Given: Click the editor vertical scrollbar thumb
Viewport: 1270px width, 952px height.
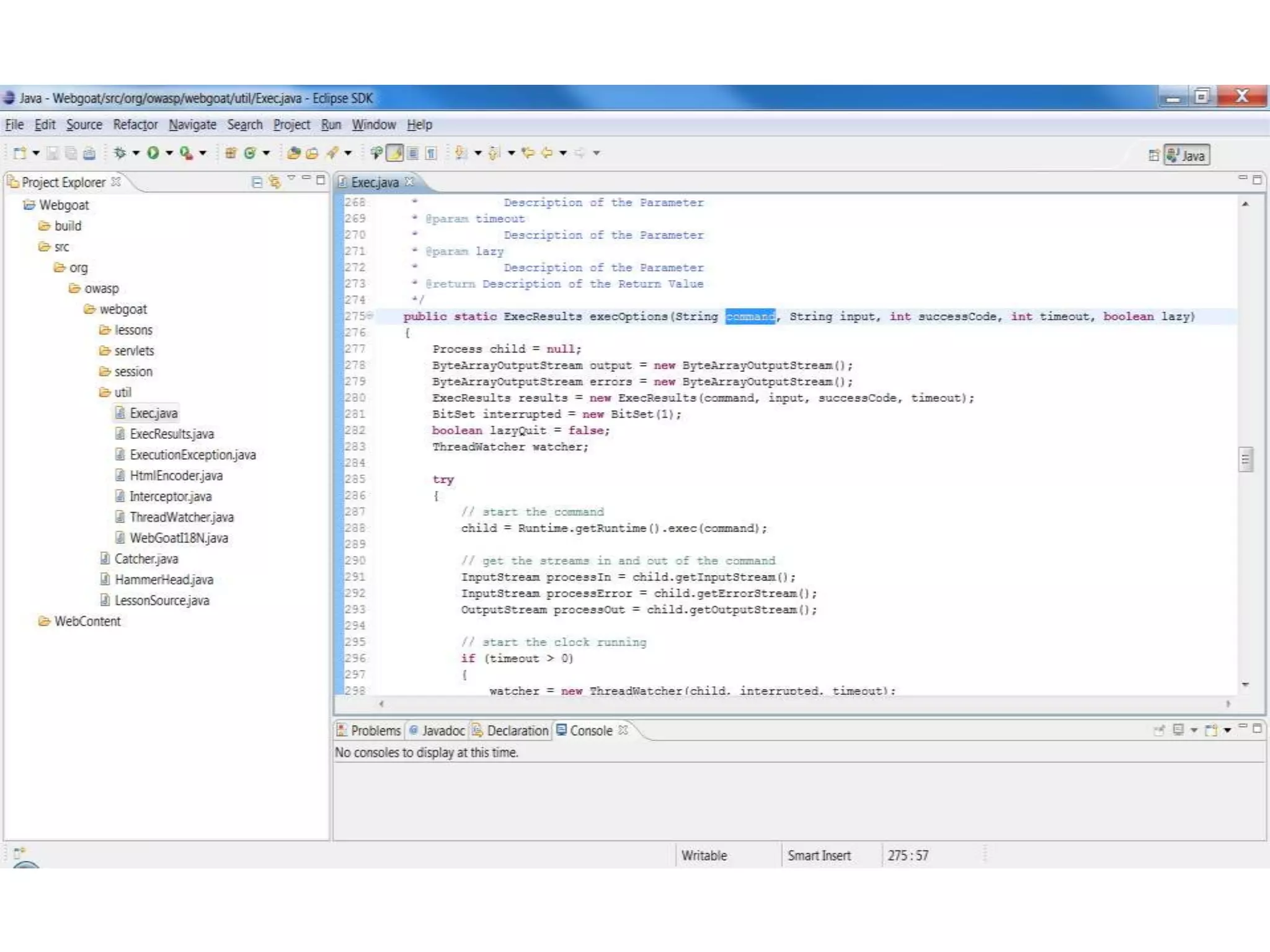Looking at the screenshot, I should (x=1245, y=459).
